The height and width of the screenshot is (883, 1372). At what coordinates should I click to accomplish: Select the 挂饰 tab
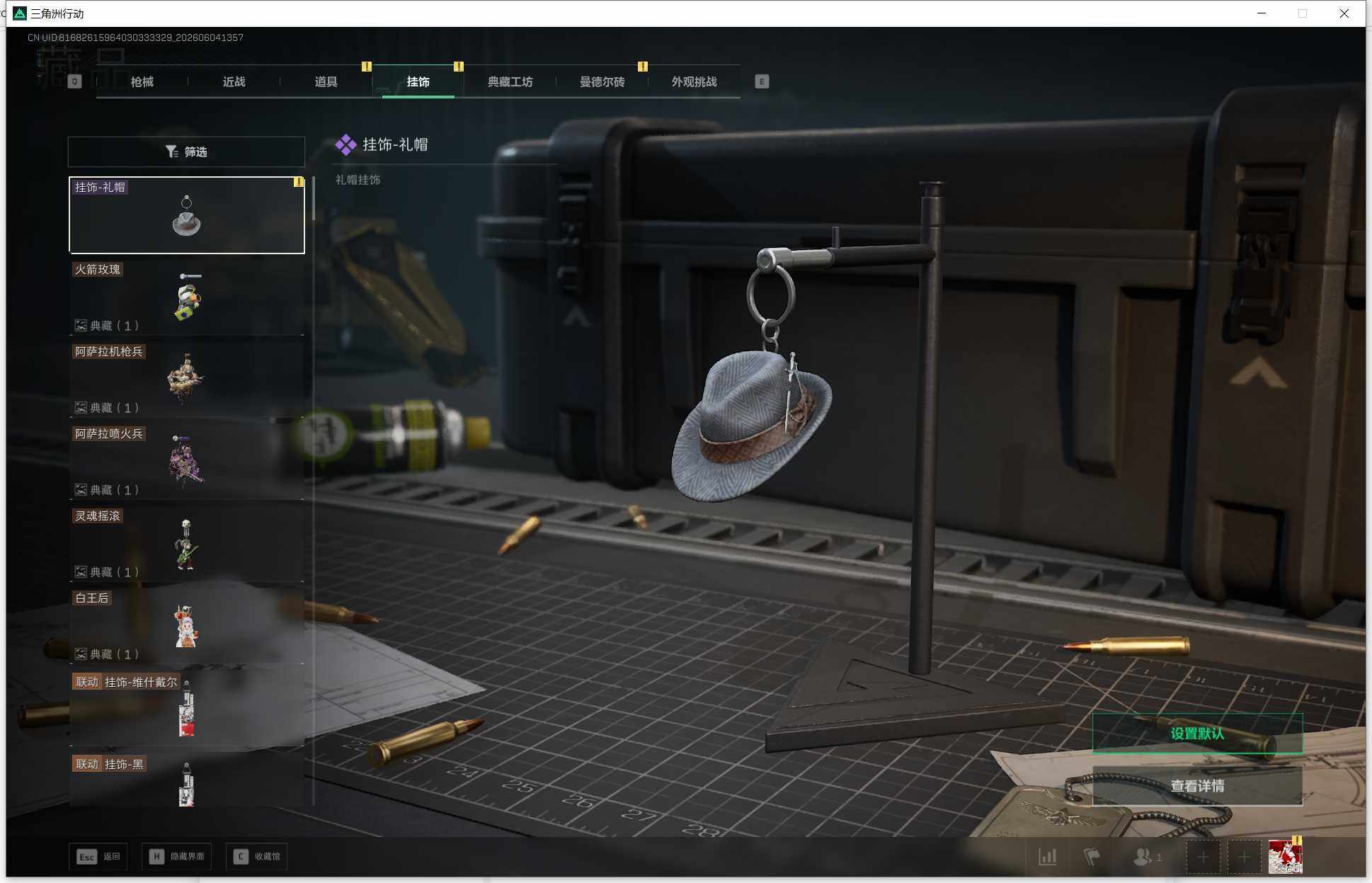point(418,81)
